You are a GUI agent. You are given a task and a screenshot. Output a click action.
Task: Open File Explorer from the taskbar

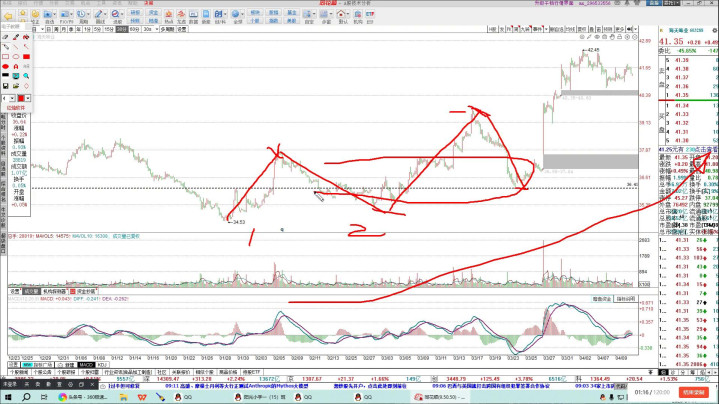(x=123, y=397)
